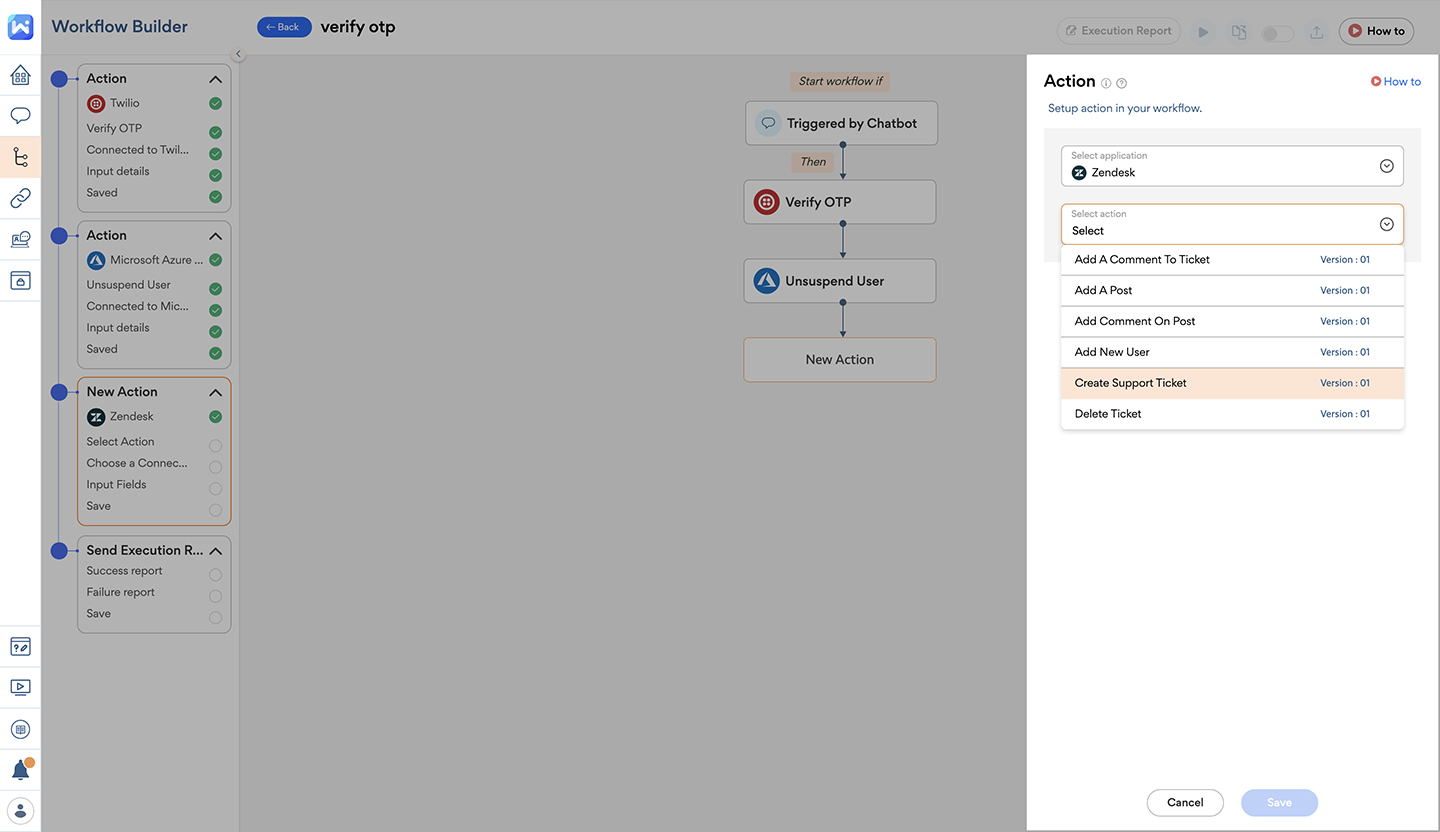Choose Add New User option

click(1232, 352)
